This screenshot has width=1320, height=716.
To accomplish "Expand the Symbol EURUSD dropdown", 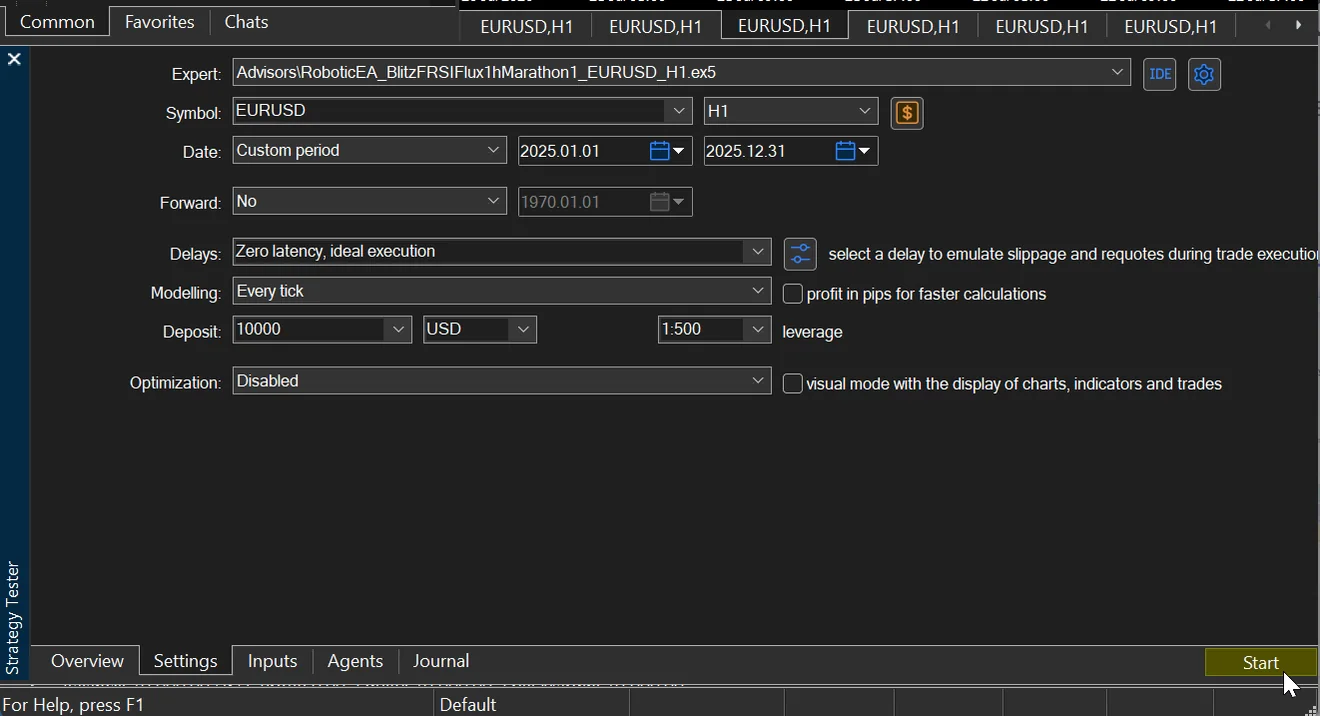I will 678,111.
